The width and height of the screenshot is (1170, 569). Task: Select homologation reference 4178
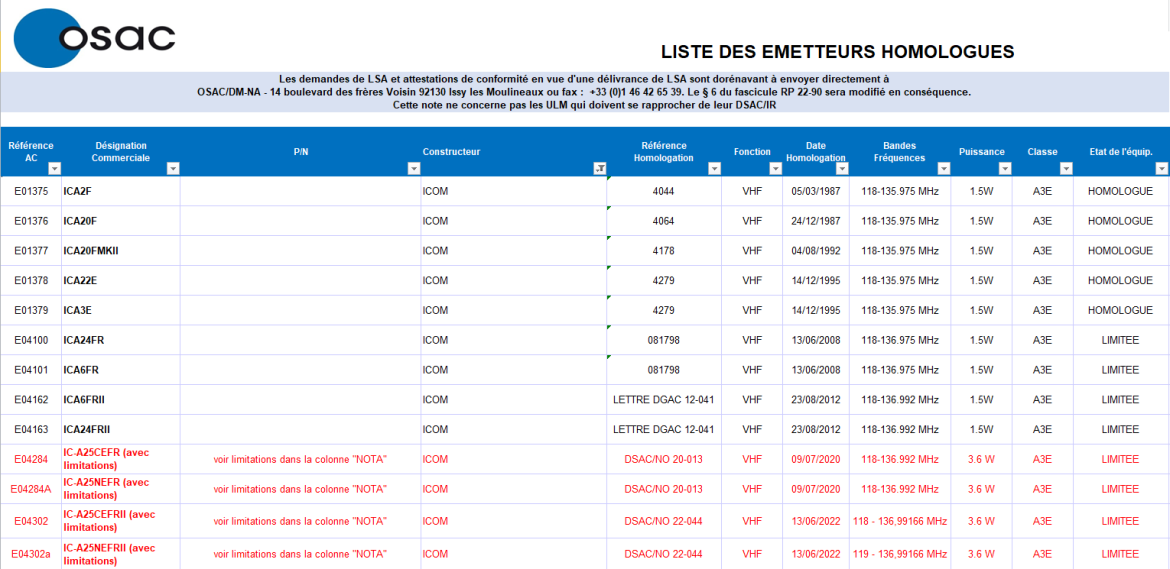(663, 251)
